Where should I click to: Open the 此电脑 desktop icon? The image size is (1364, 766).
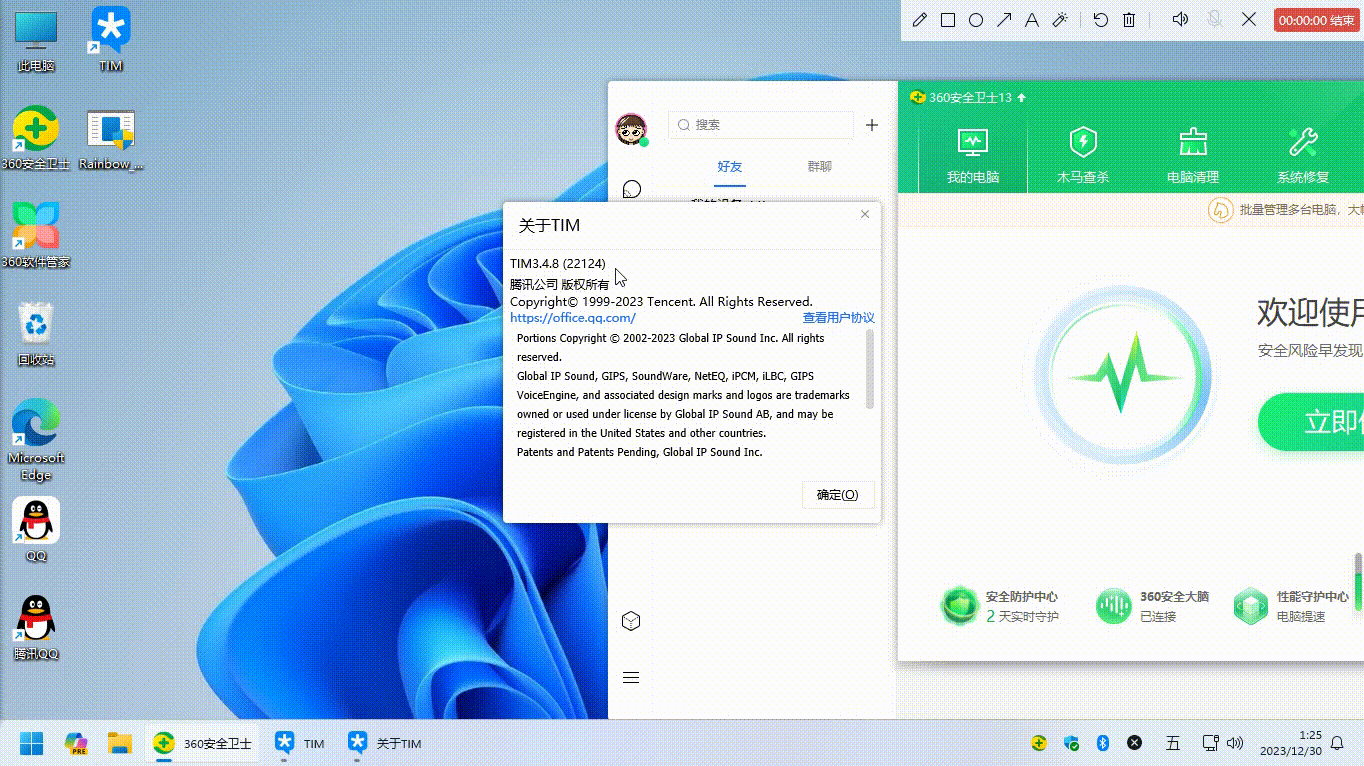[36, 43]
